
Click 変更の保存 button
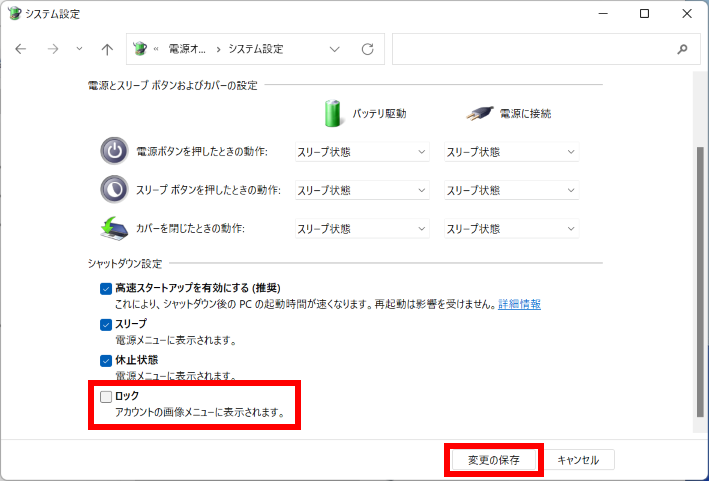(493, 460)
